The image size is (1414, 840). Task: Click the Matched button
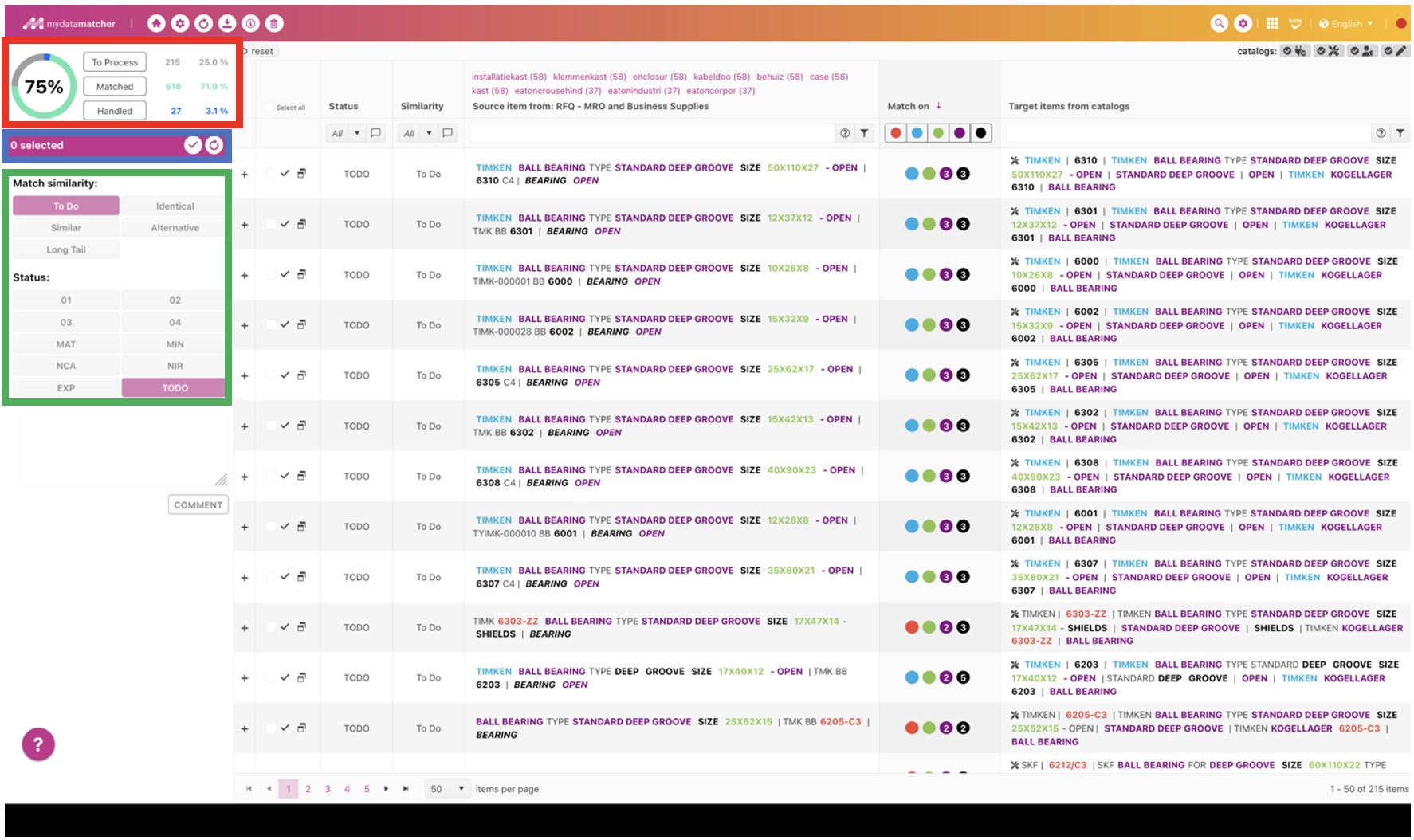pos(115,86)
